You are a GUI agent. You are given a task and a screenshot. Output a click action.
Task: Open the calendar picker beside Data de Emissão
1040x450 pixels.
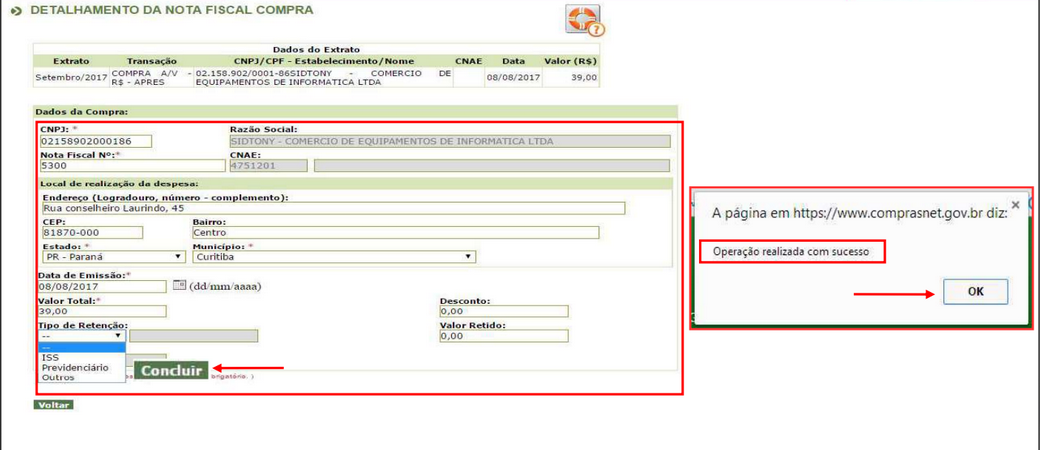coord(179,285)
